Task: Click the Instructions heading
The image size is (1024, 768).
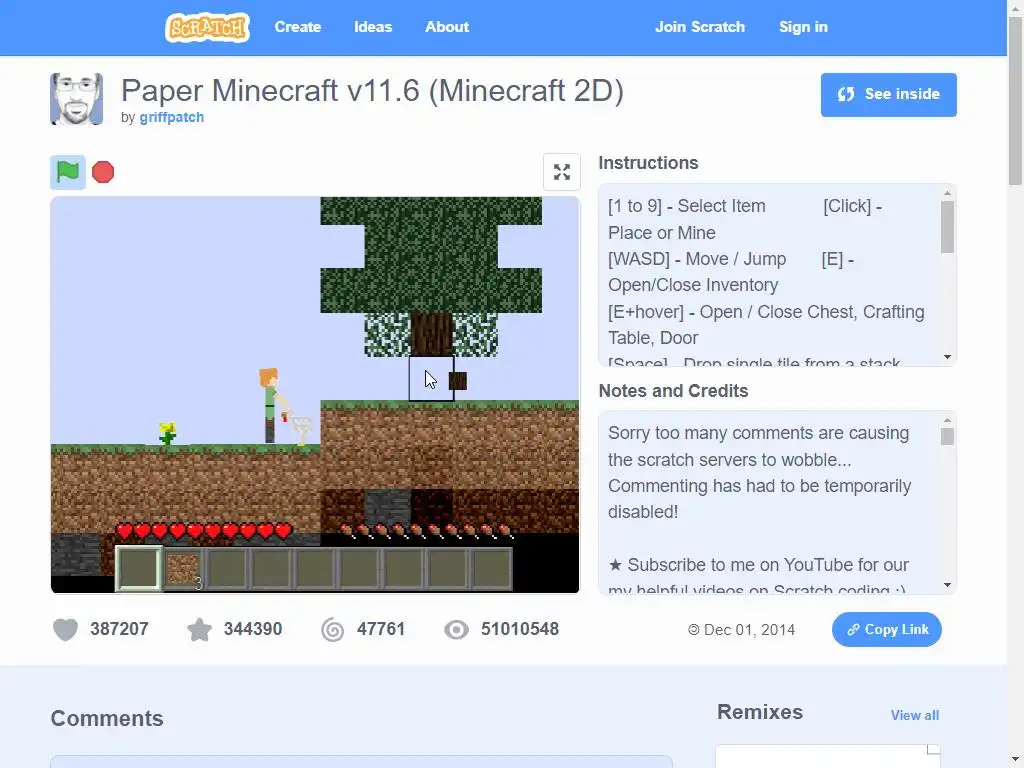Action: [648, 163]
